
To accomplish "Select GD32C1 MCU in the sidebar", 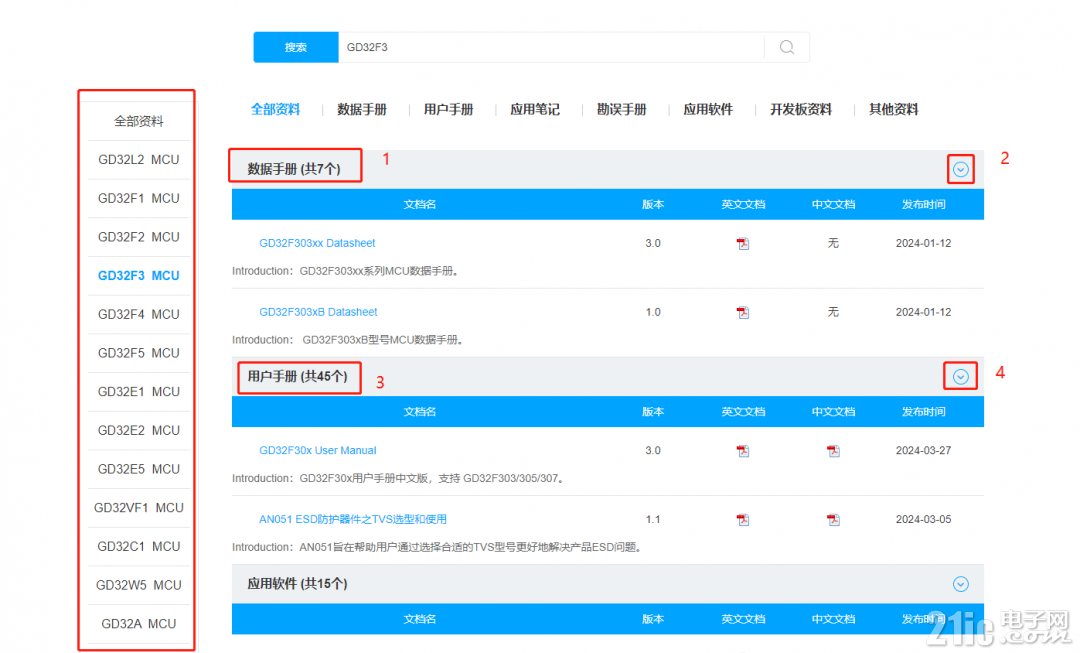I will (x=138, y=546).
